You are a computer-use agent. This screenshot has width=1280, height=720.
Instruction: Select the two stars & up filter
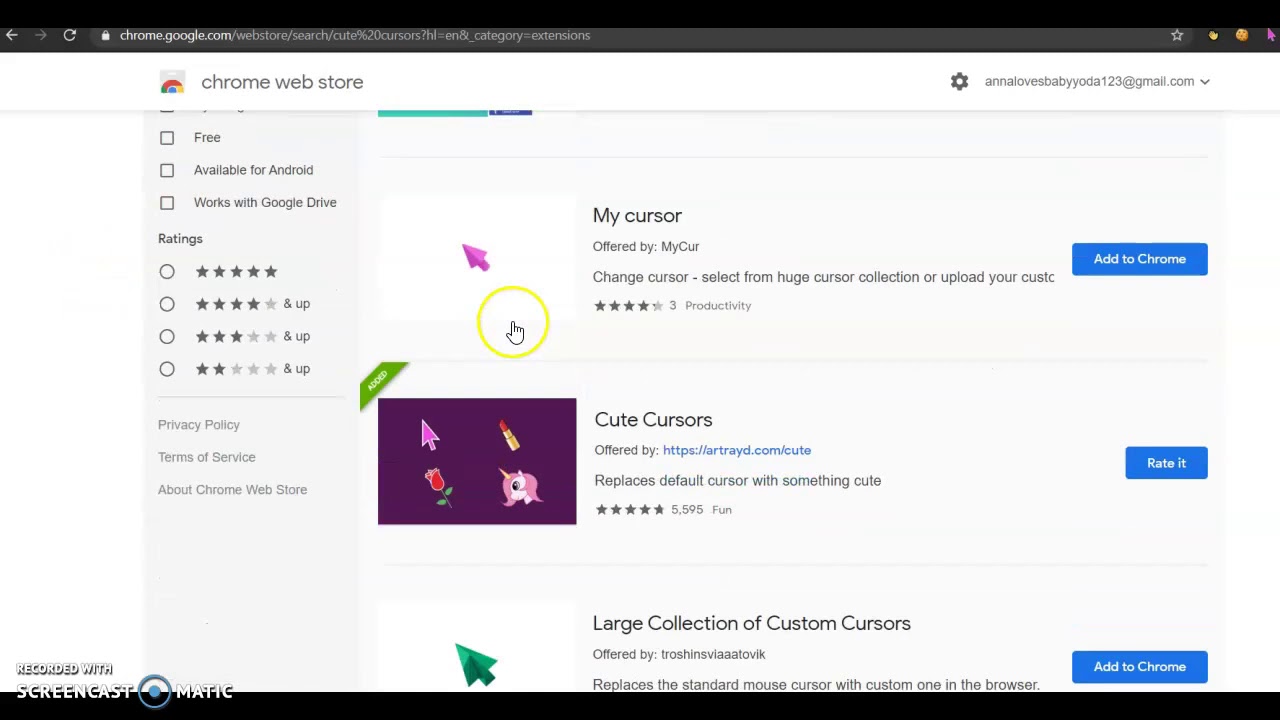click(x=167, y=369)
